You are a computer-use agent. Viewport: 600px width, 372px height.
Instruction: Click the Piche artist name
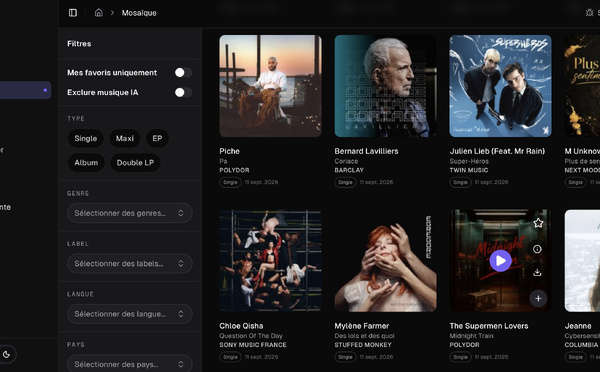pos(230,151)
